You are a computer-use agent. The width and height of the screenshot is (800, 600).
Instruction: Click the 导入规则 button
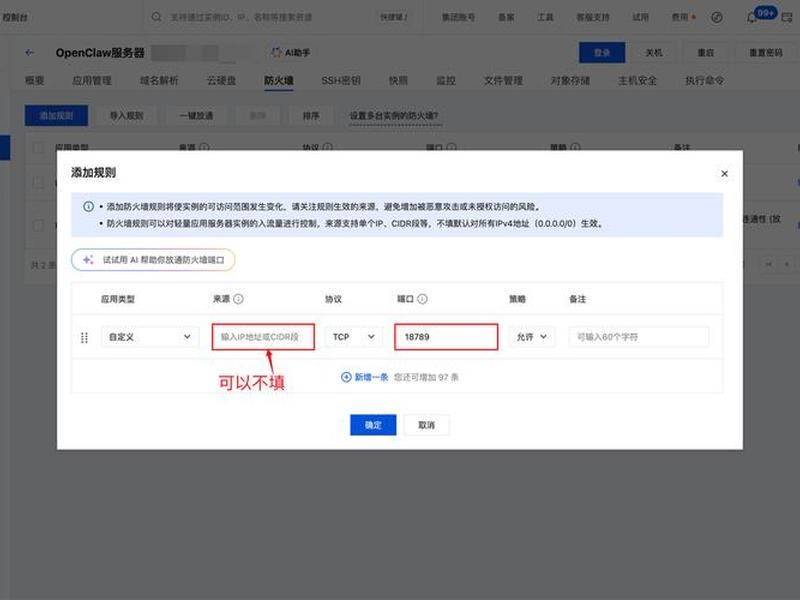pos(127,116)
